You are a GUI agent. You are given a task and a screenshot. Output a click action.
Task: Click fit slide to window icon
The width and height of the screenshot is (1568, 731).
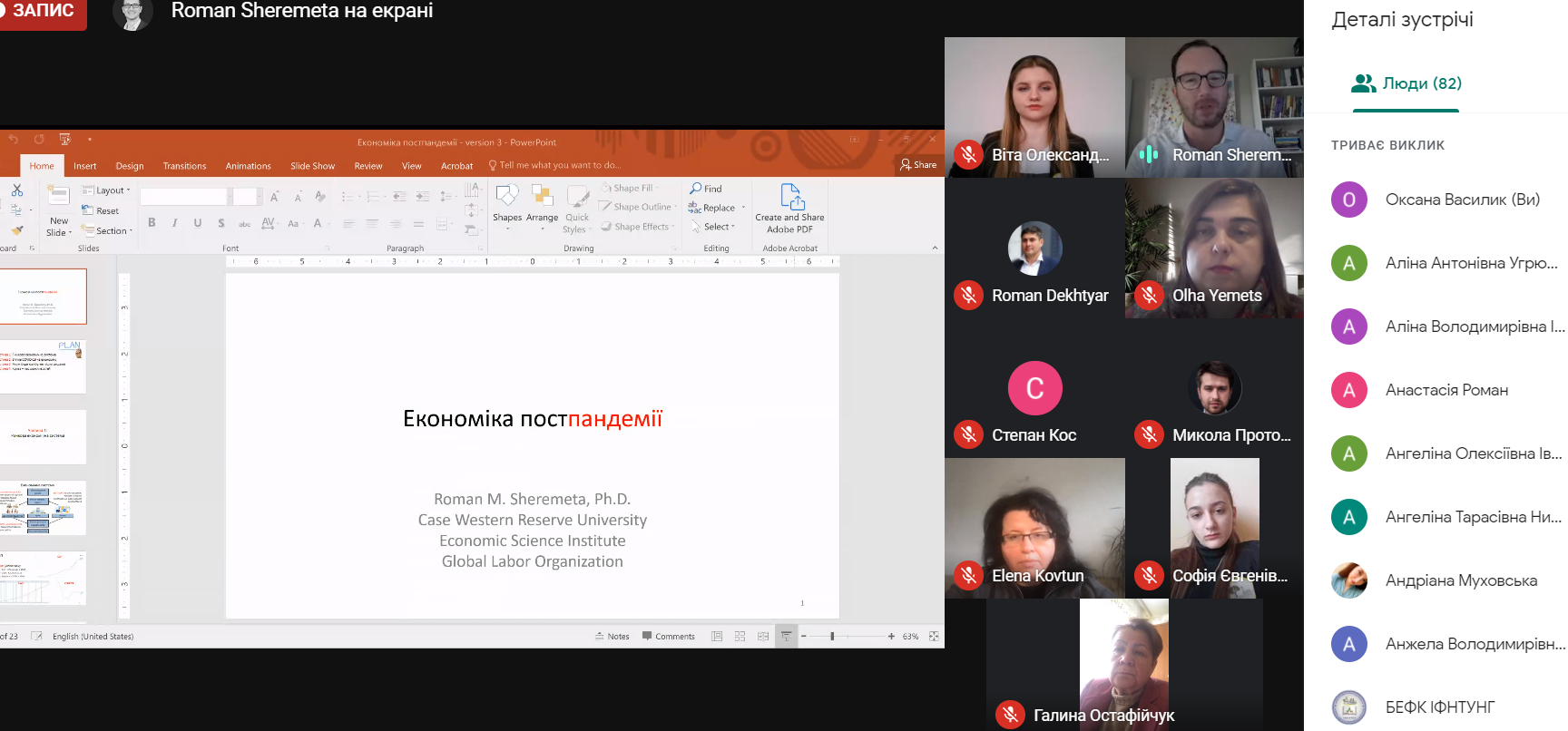[x=934, y=637]
